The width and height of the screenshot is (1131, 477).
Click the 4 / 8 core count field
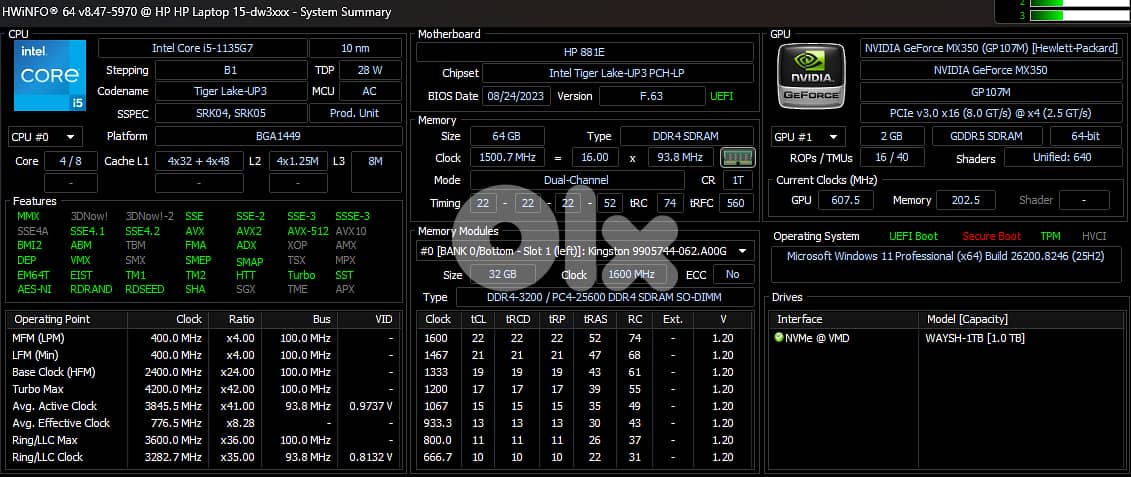[x=71, y=161]
